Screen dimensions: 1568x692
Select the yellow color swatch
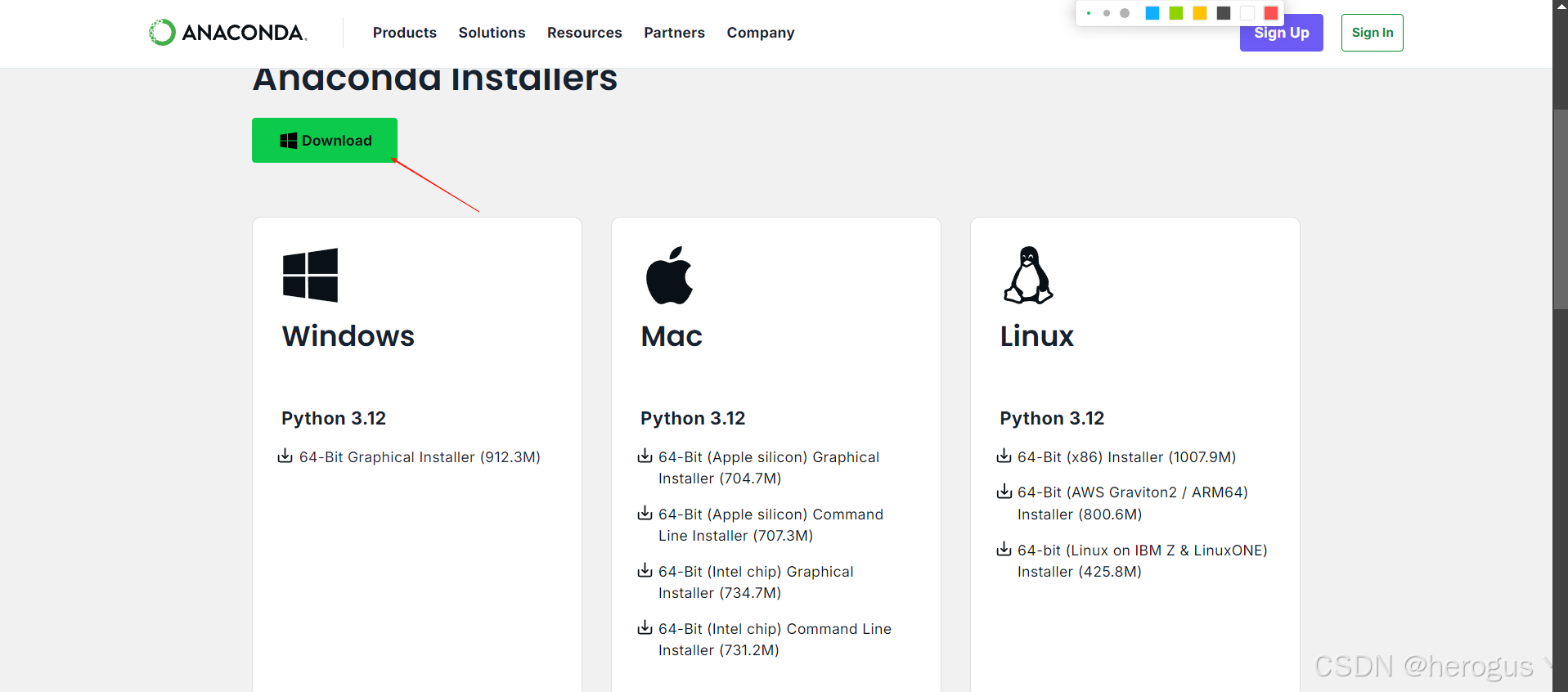pos(1200,13)
